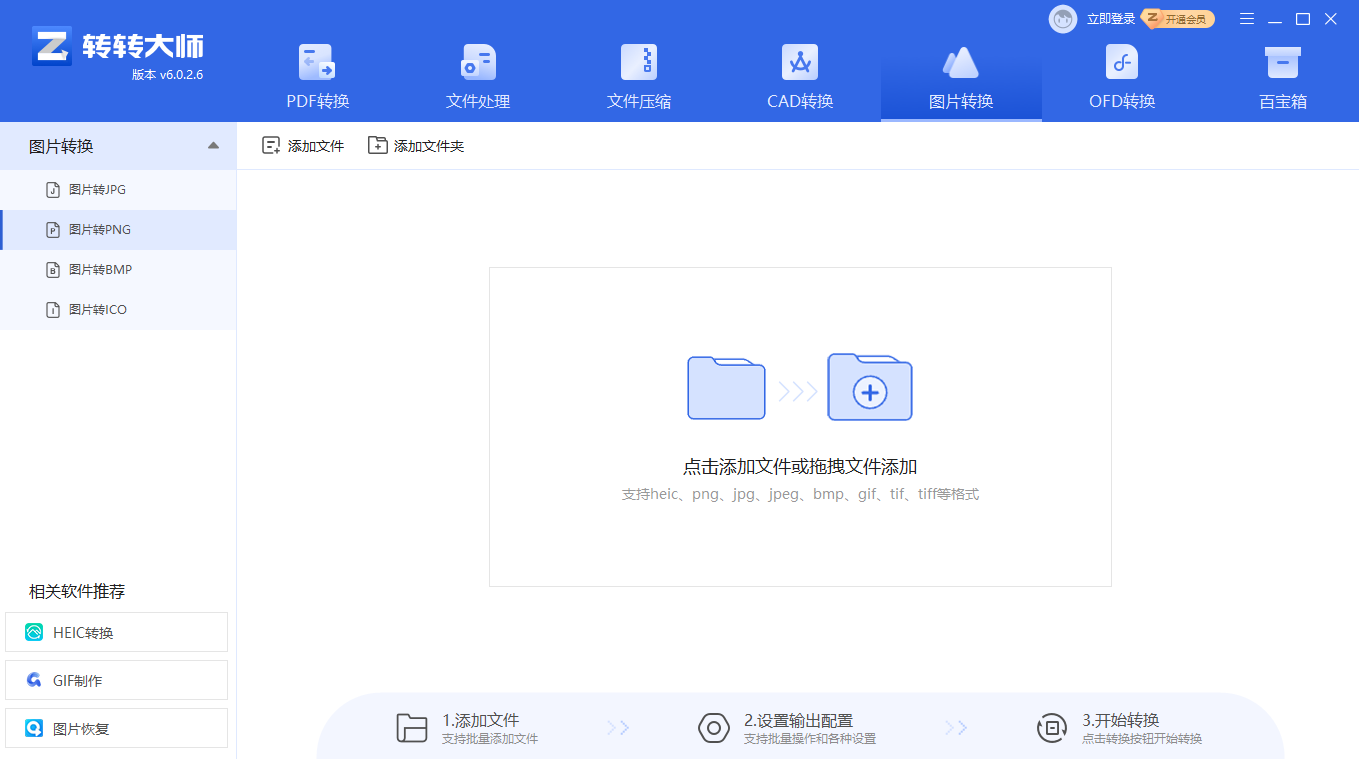This screenshot has width=1359, height=759.
Task: Open the HEIC转换 recommended software
Action: click(x=117, y=633)
